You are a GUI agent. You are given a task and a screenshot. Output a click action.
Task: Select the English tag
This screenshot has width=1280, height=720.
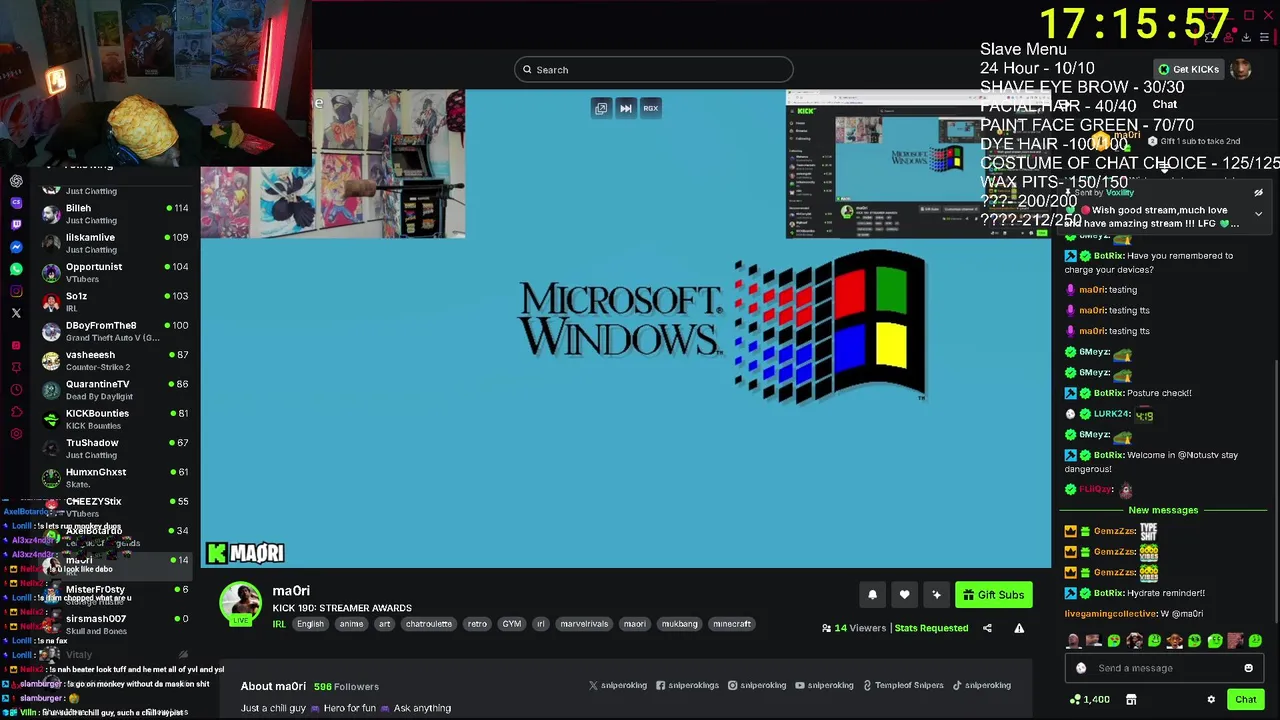(310, 624)
